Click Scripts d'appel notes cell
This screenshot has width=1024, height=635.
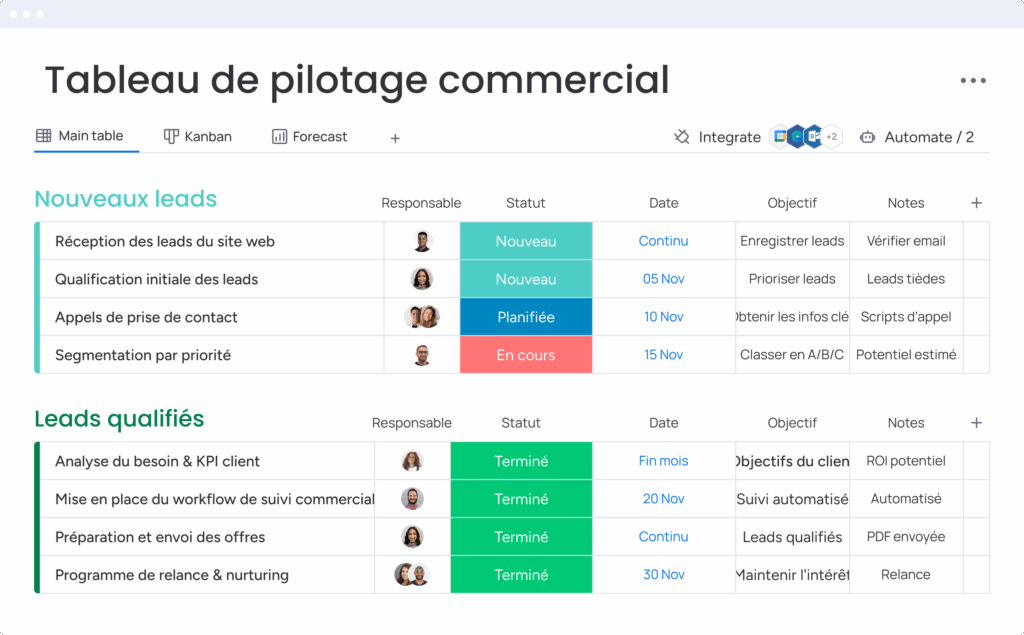click(906, 317)
